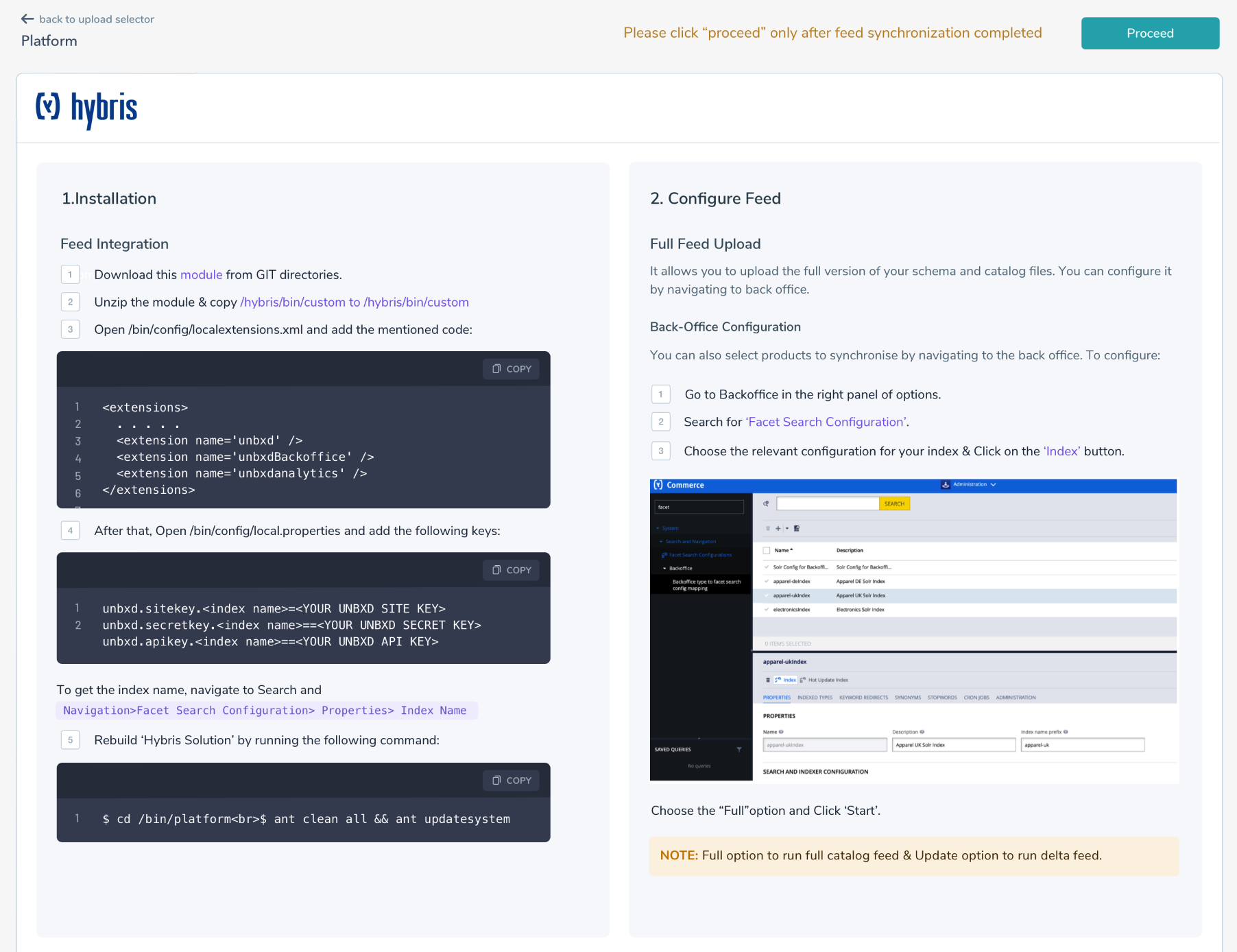This screenshot has height=952, width=1237.
Task: Select the extensions code line unbxdBackoffice
Action: [x=245, y=457]
